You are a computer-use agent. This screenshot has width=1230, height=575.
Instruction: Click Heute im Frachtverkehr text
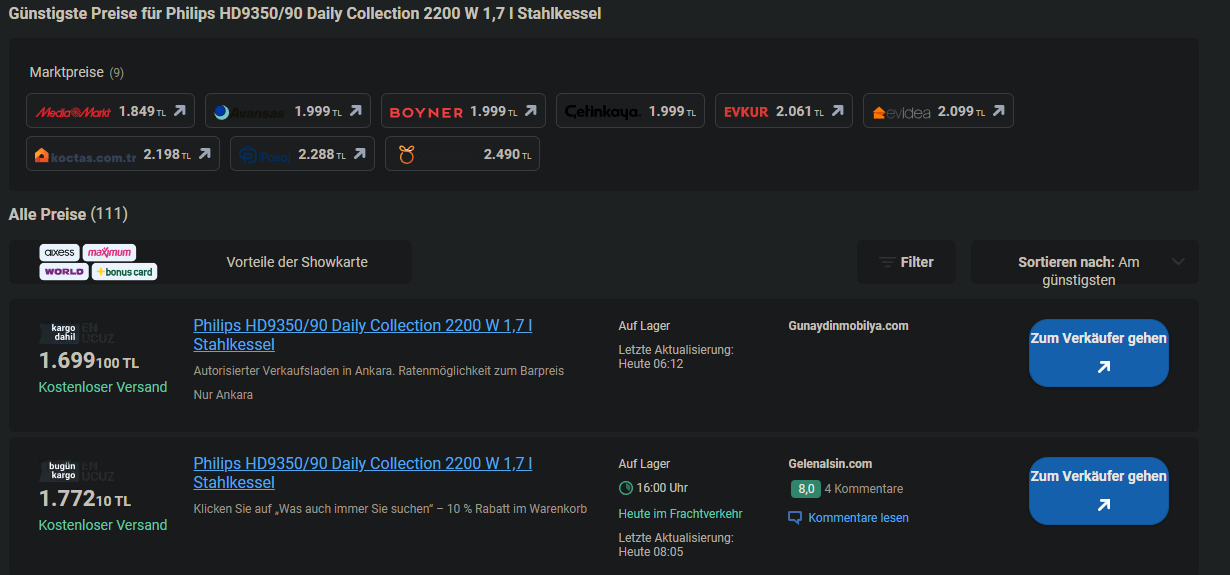680,514
